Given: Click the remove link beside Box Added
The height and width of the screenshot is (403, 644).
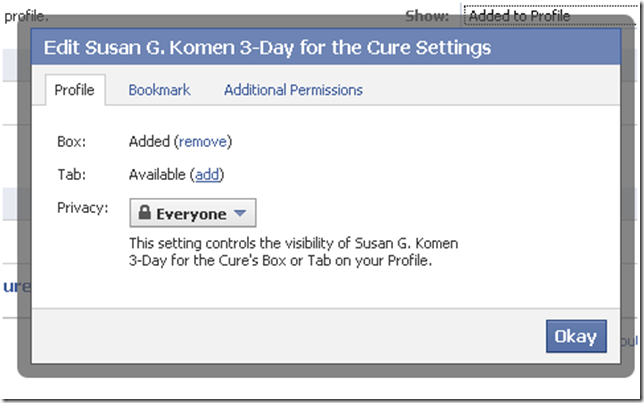Looking at the screenshot, I should [x=203, y=142].
